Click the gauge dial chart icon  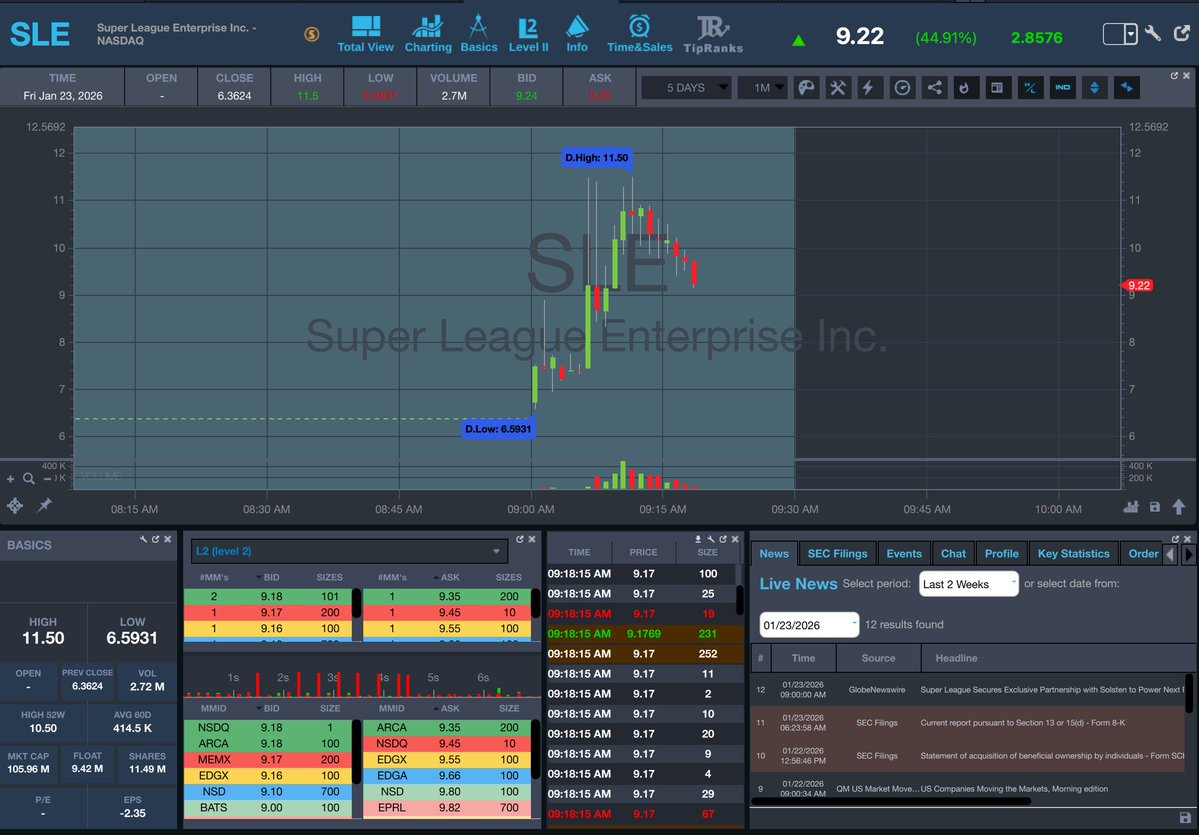click(x=902, y=88)
